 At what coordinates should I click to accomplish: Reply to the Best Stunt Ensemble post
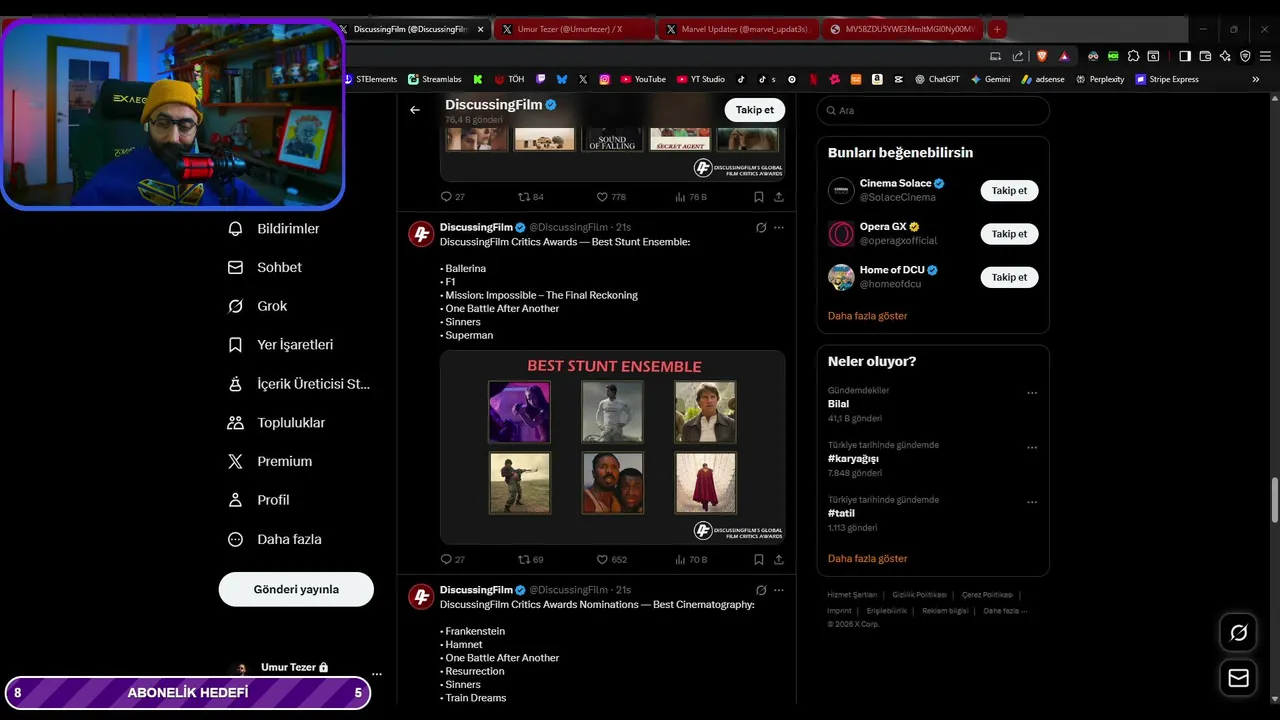(x=452, y=560)
